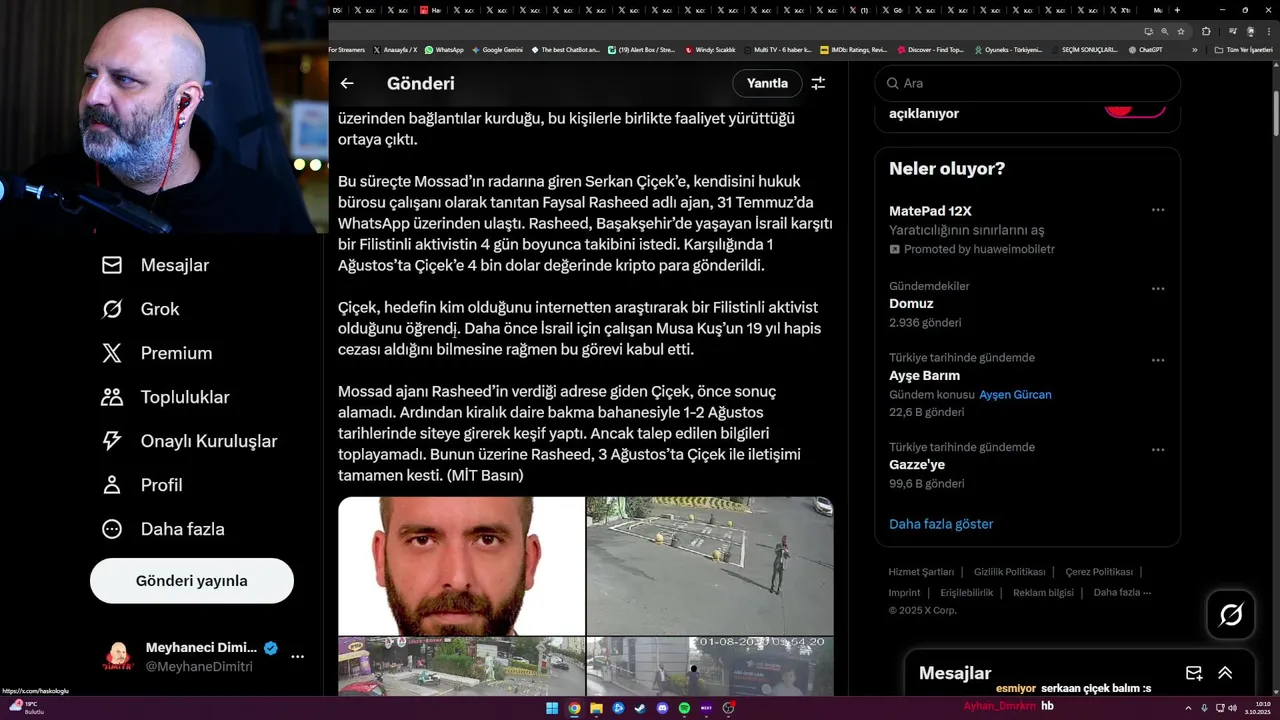This screenshot has height=720, width=1280.
Task: Open Grok from the left sidebar
Action: (x=140, y=309)
